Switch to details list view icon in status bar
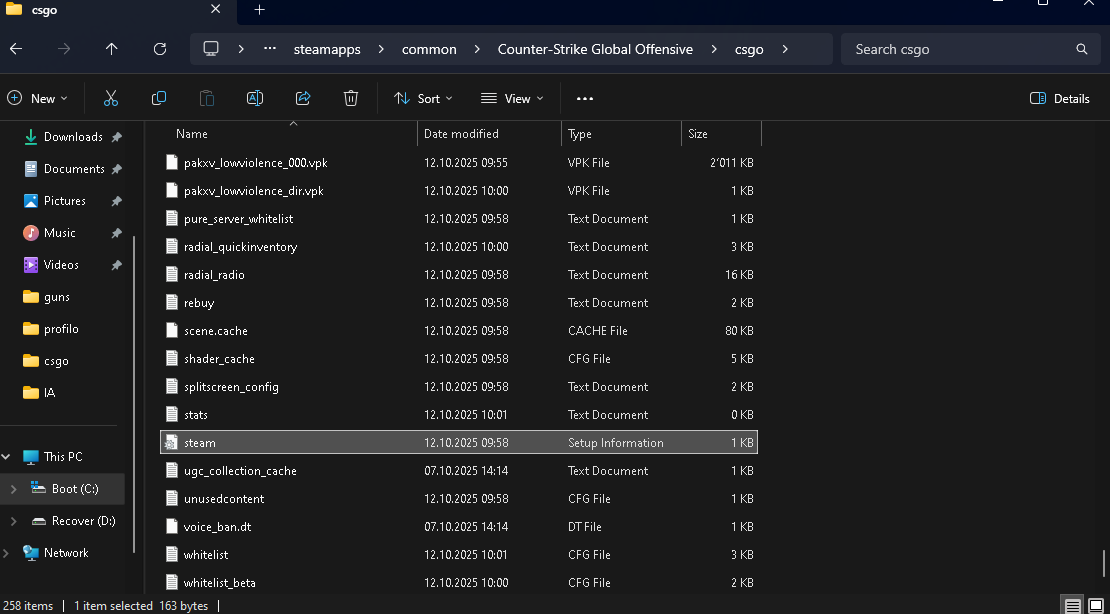Image resolution: width=1110 pixels, height=614 pixels. coord(1073,606)
